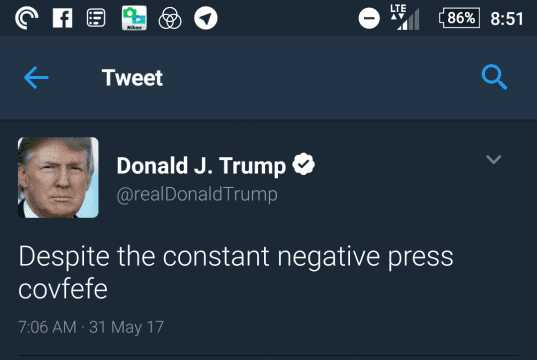Screen dimensions: 537x360
Task: Tap the tweet text containing covfefe
Action: tap(236, 272)
